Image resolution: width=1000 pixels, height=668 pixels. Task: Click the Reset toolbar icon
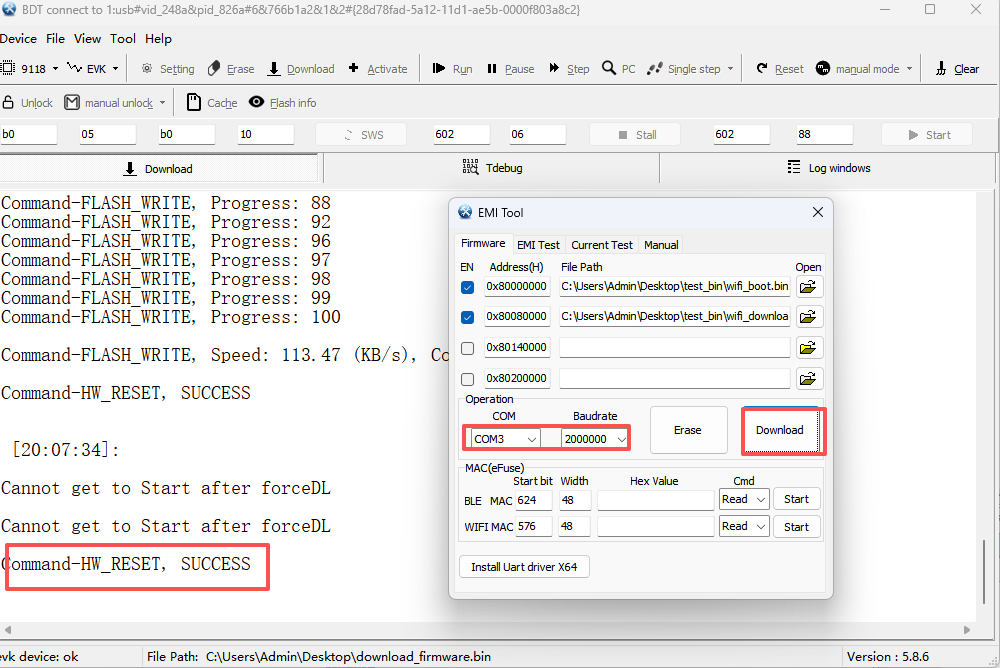pos(761,68)
